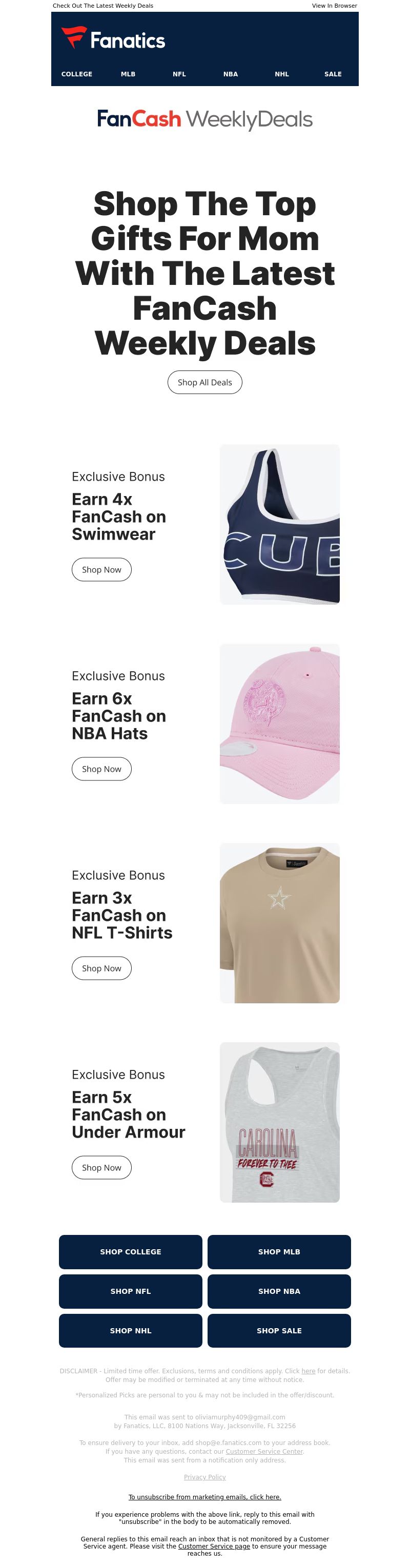This screenshot has height=1568, width=410.
Task: Open the COLLEGE navigation item
Action: [x=77, y=74]
